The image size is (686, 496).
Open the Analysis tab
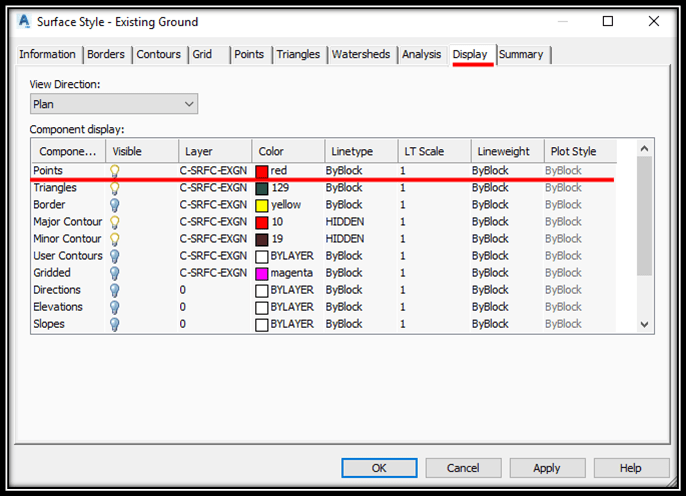pos(422,54)
